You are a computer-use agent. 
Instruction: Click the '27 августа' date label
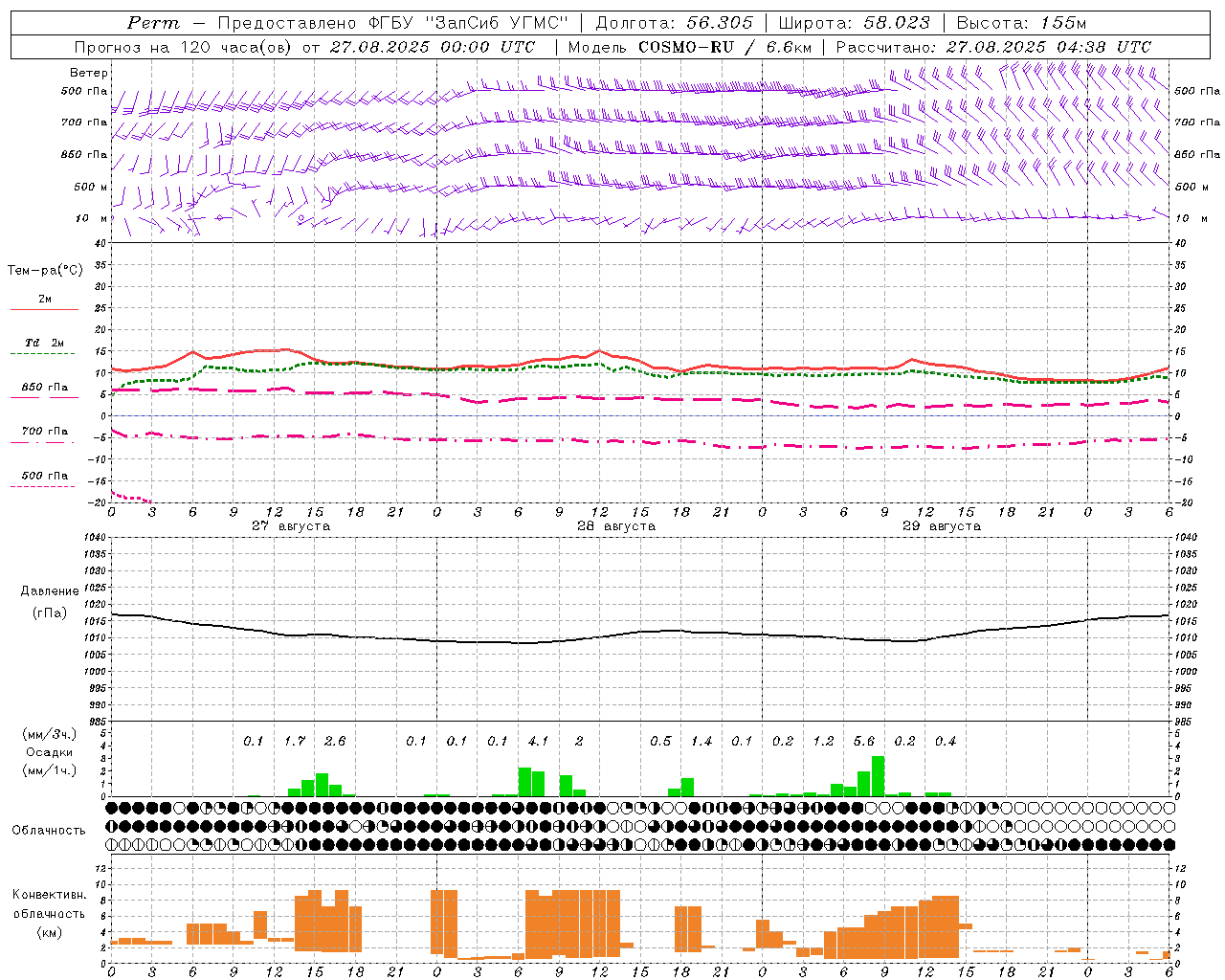291,526
